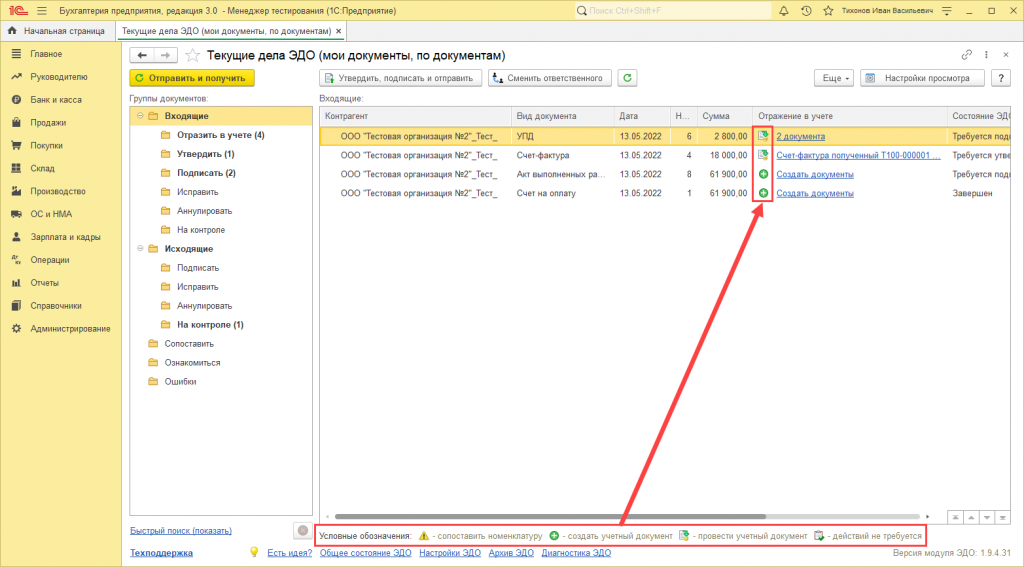Sort by Контрагент column header

pyautogui.click(x=415, y=116)
